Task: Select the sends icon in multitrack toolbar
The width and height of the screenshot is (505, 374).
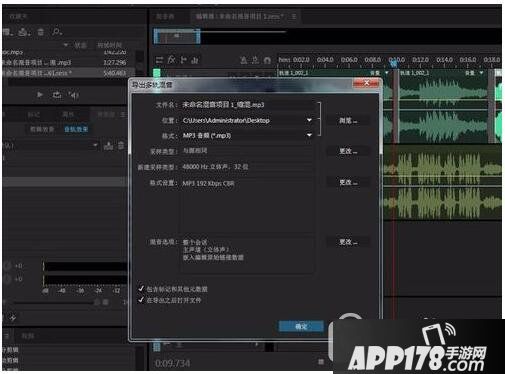Action: (x=183, y=60)
